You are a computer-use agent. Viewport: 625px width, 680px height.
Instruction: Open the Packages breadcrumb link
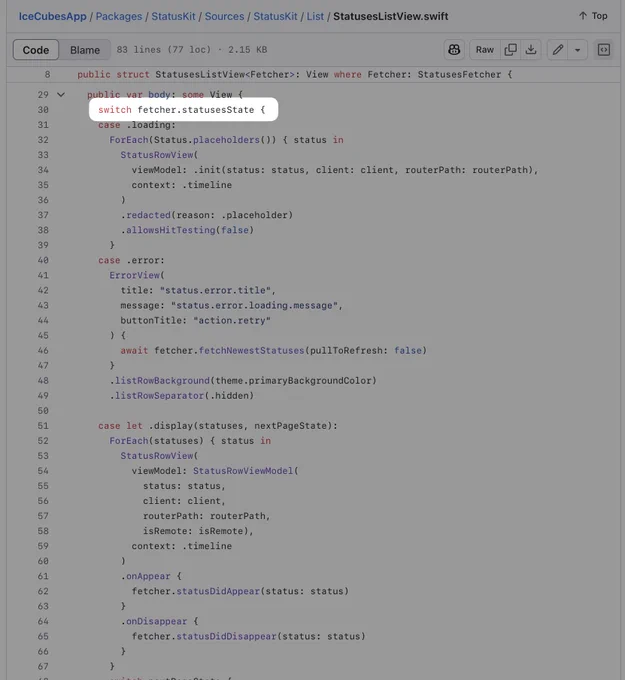[x=119, y=16]
